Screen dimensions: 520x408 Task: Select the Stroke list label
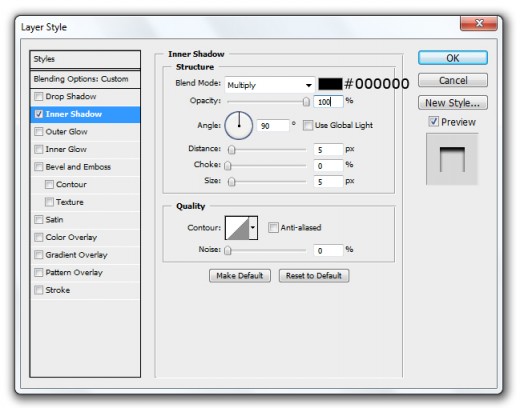pyautogui.click(x=58, y=290)
